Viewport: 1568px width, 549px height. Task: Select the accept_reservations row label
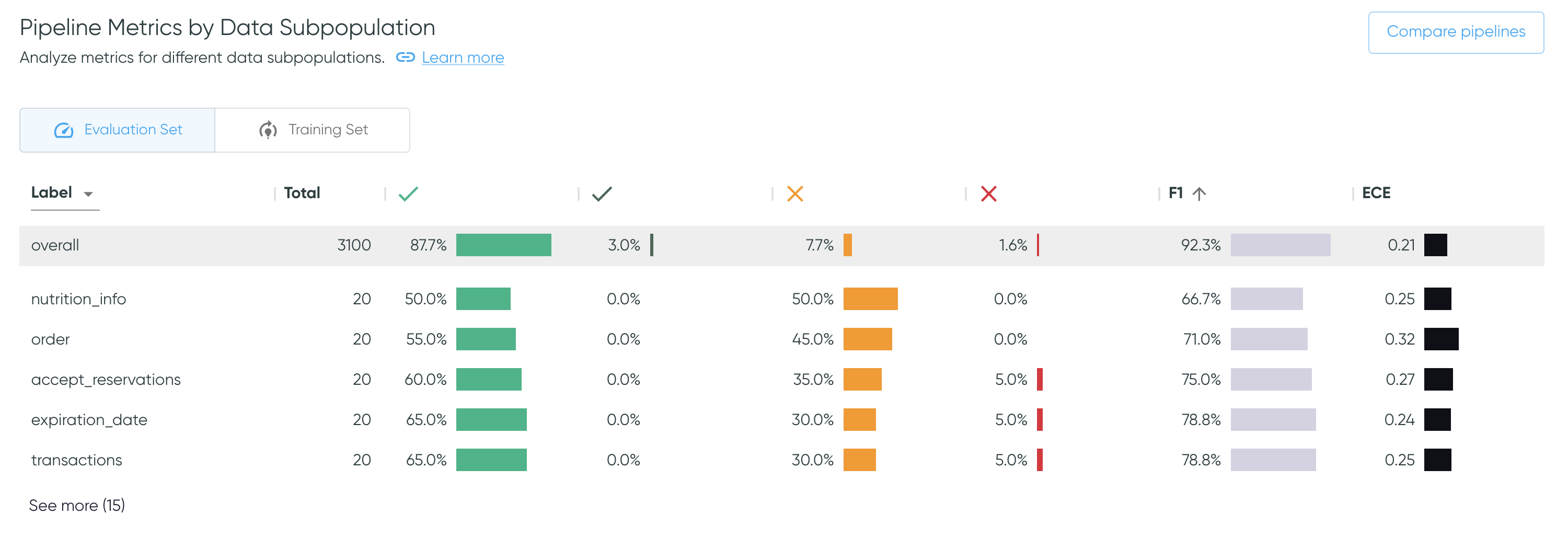[x=106, y=380]
